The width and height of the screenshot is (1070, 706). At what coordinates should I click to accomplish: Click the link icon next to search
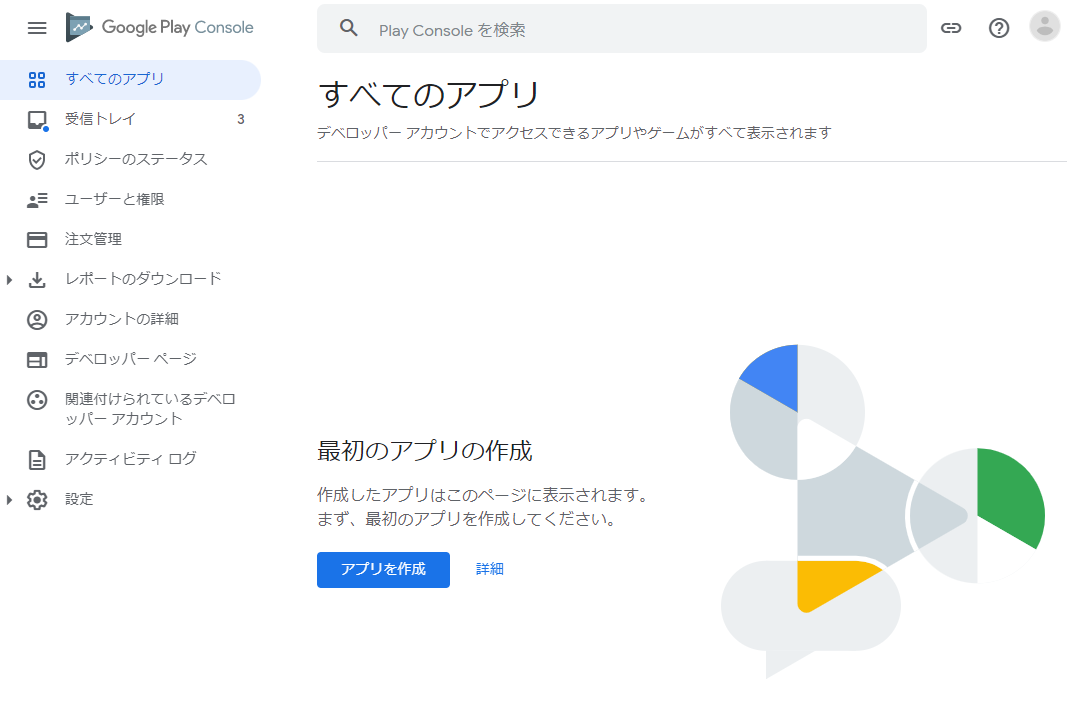pos(951,28)
